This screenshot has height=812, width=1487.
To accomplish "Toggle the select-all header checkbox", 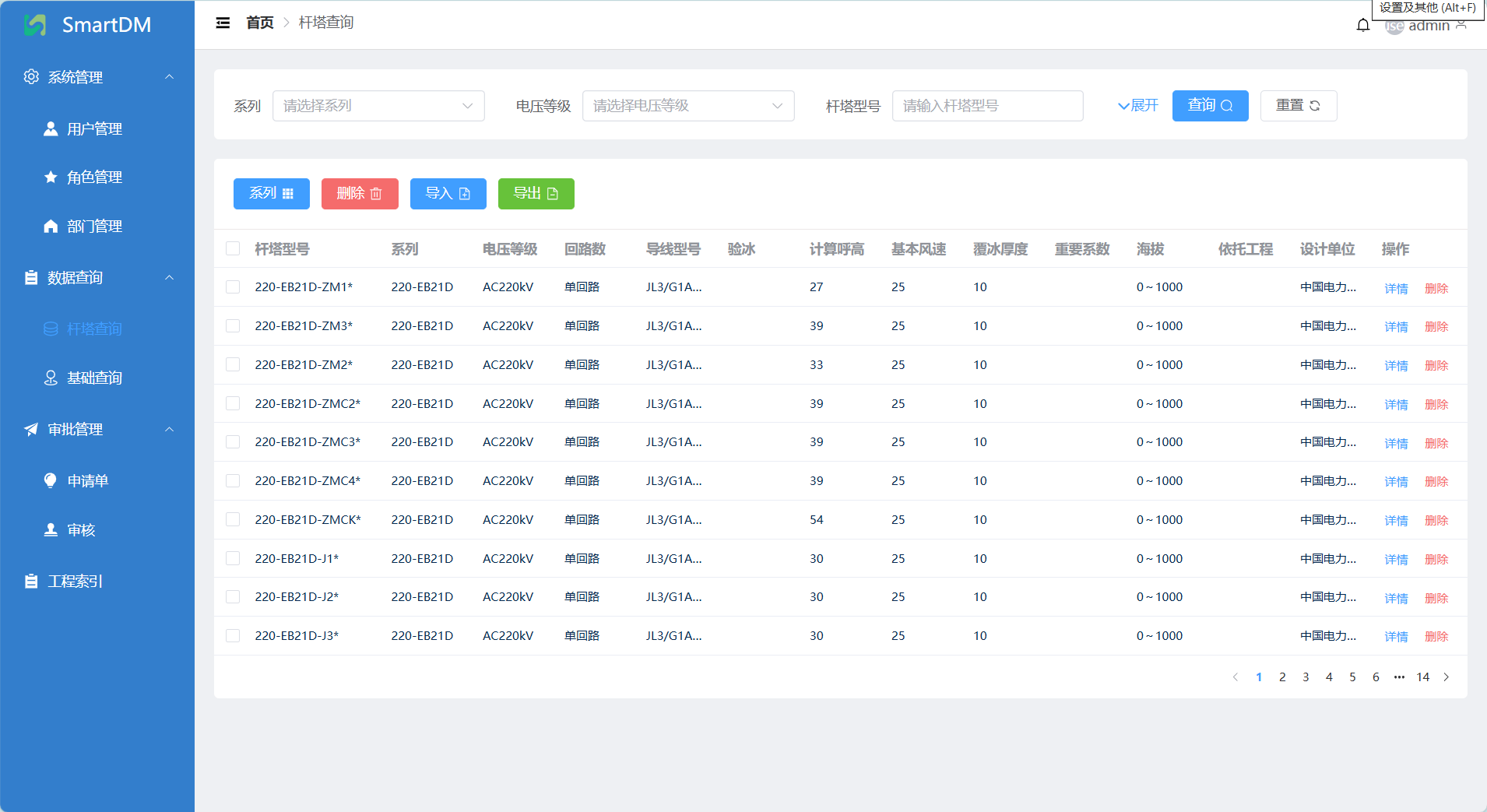I will pyautogui.click(x=233, y=248).
